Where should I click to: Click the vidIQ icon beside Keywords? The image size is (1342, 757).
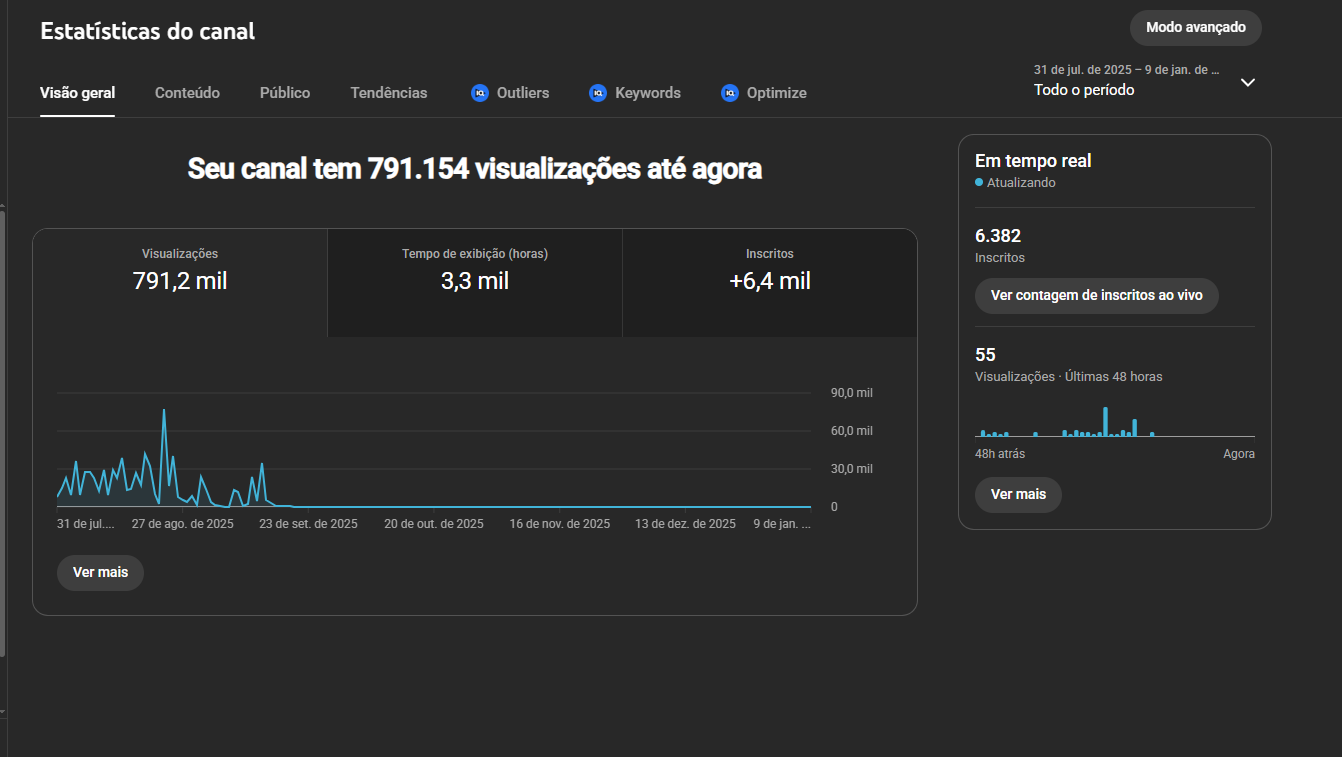pos(598,93)
